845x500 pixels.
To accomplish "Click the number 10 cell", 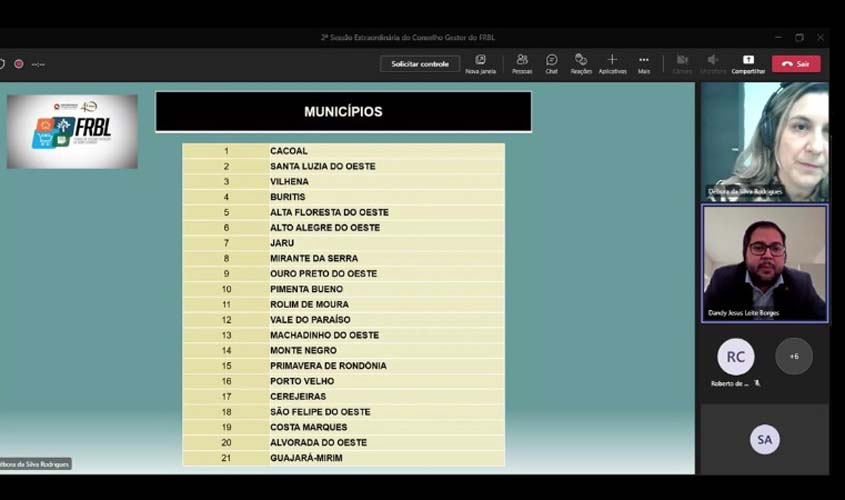I will point(226,289).
